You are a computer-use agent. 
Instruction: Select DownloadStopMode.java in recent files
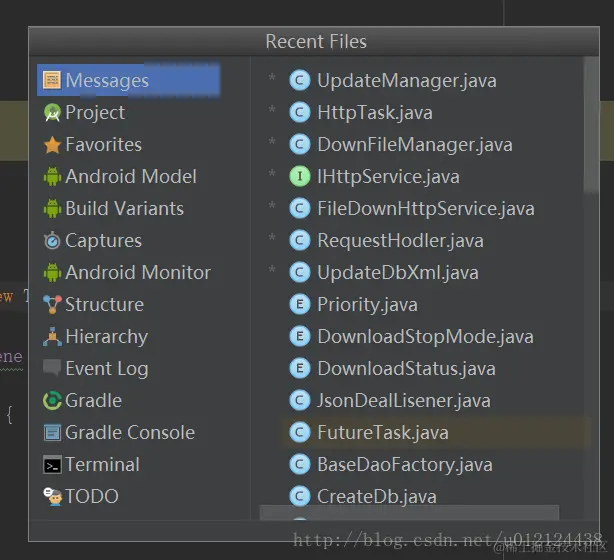(425, 336)
